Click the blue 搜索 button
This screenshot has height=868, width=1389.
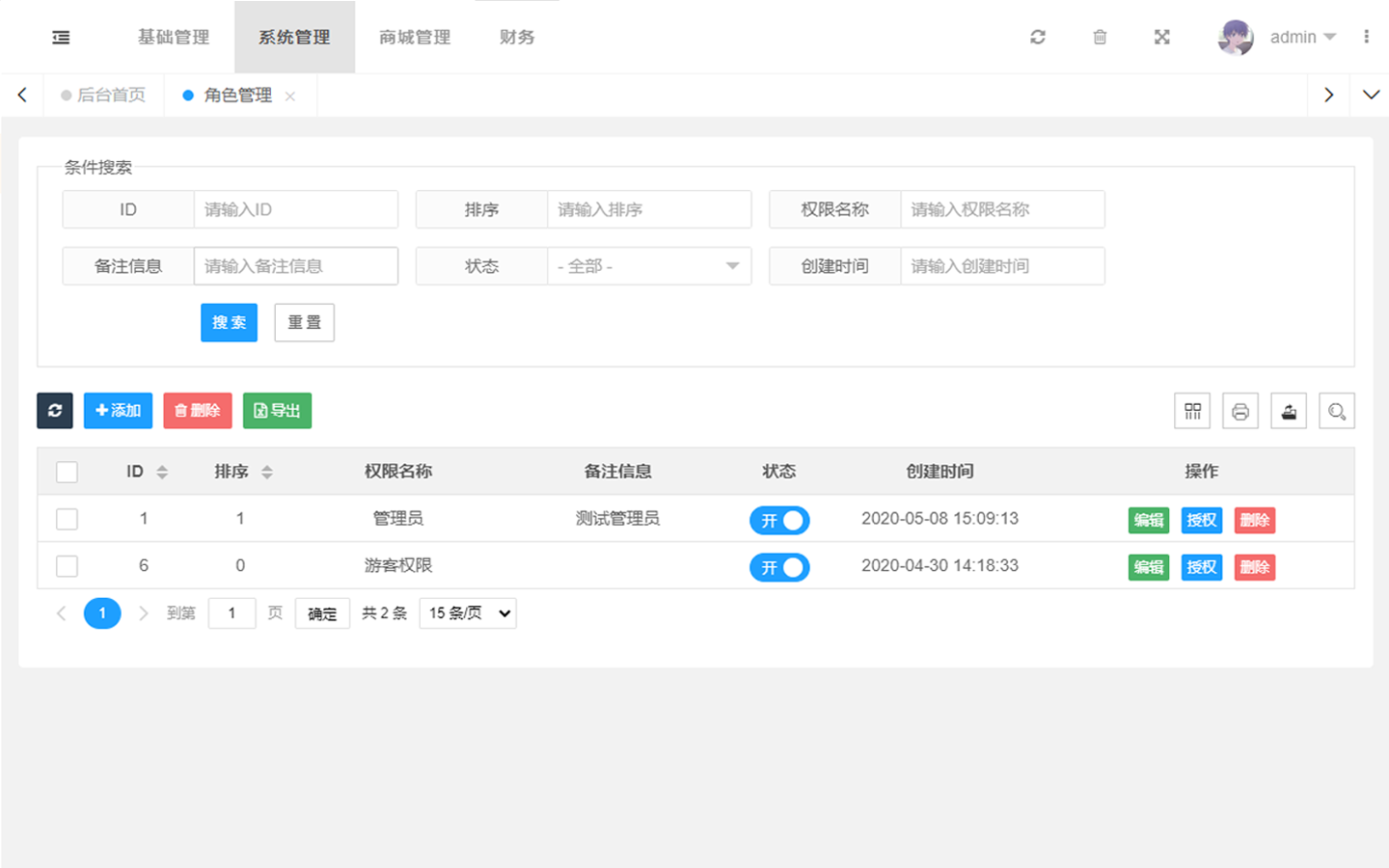tap(229, 323)
